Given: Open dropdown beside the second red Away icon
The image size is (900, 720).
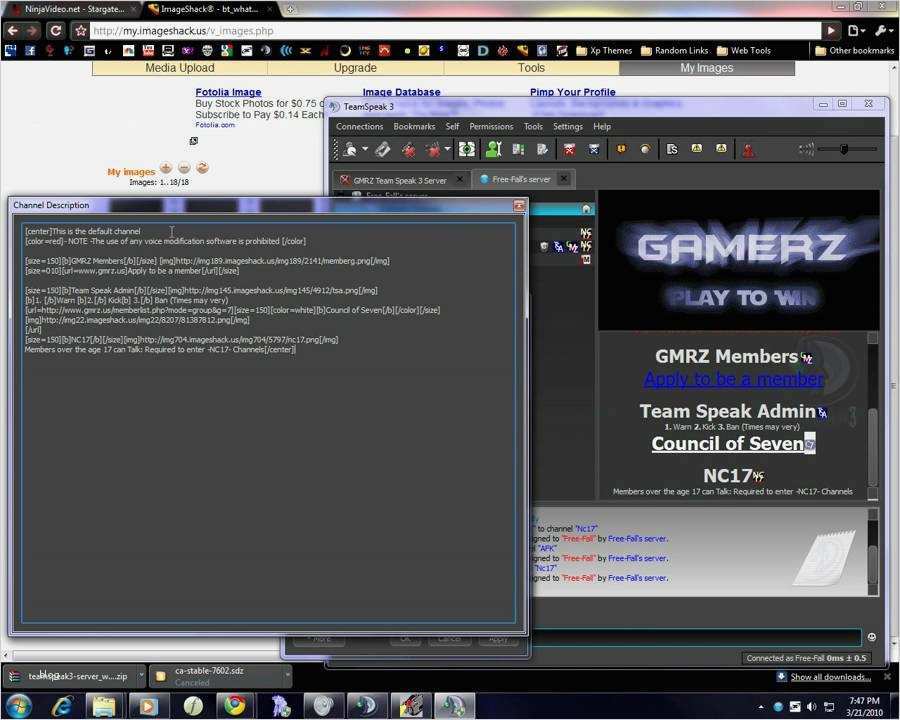Looking at the screenshot, I should (448, 149).
